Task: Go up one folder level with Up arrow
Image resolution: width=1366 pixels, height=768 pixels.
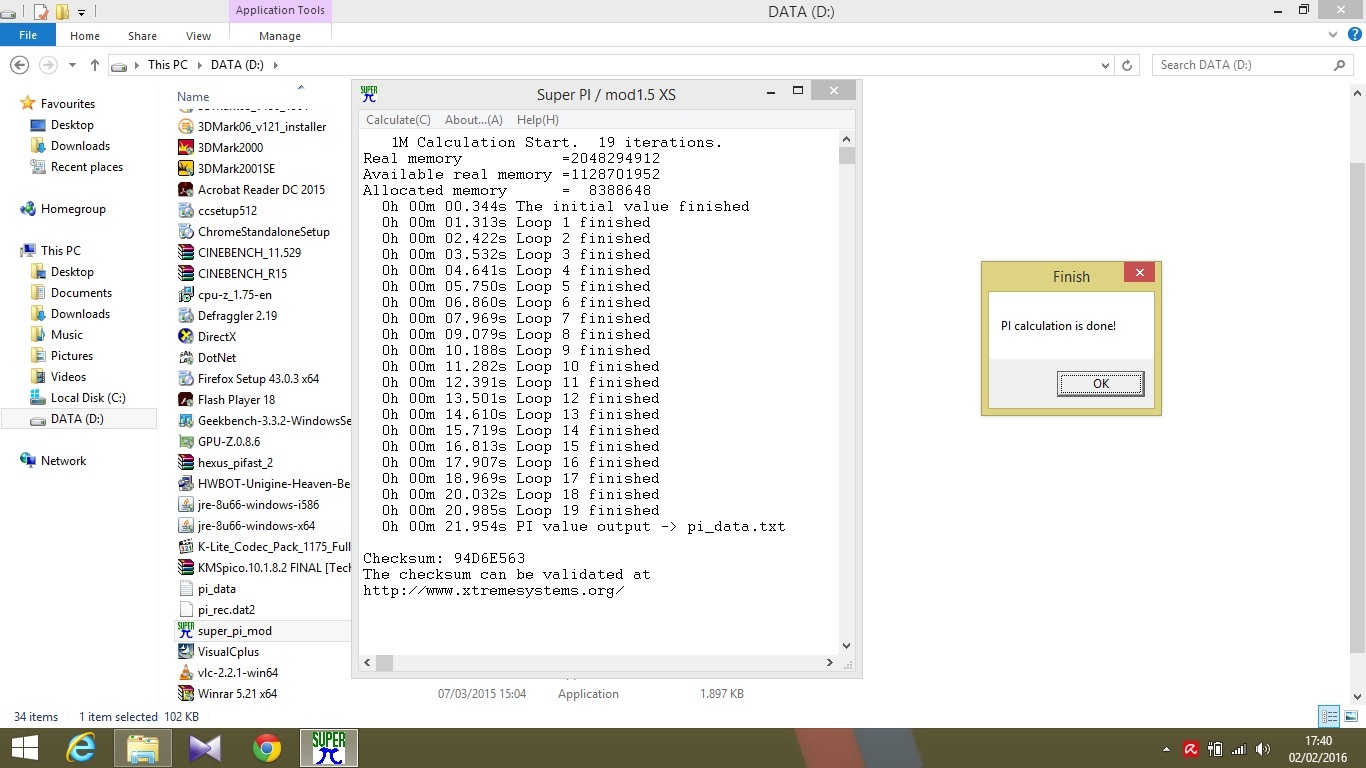Action: coord(95,65)
